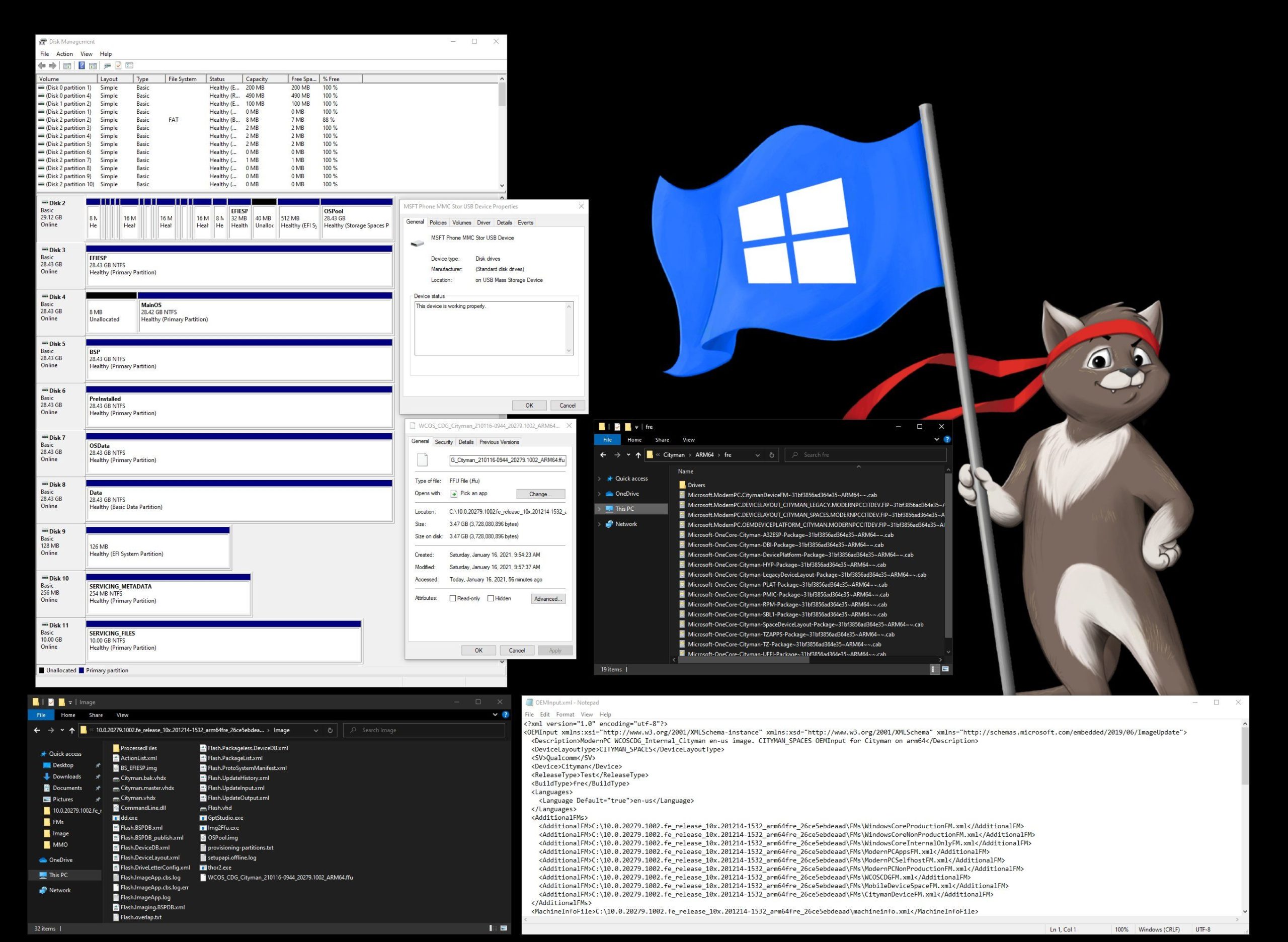1288x942 pixels.
Task: Click the Search fre input field
Action: click(865, 455)
